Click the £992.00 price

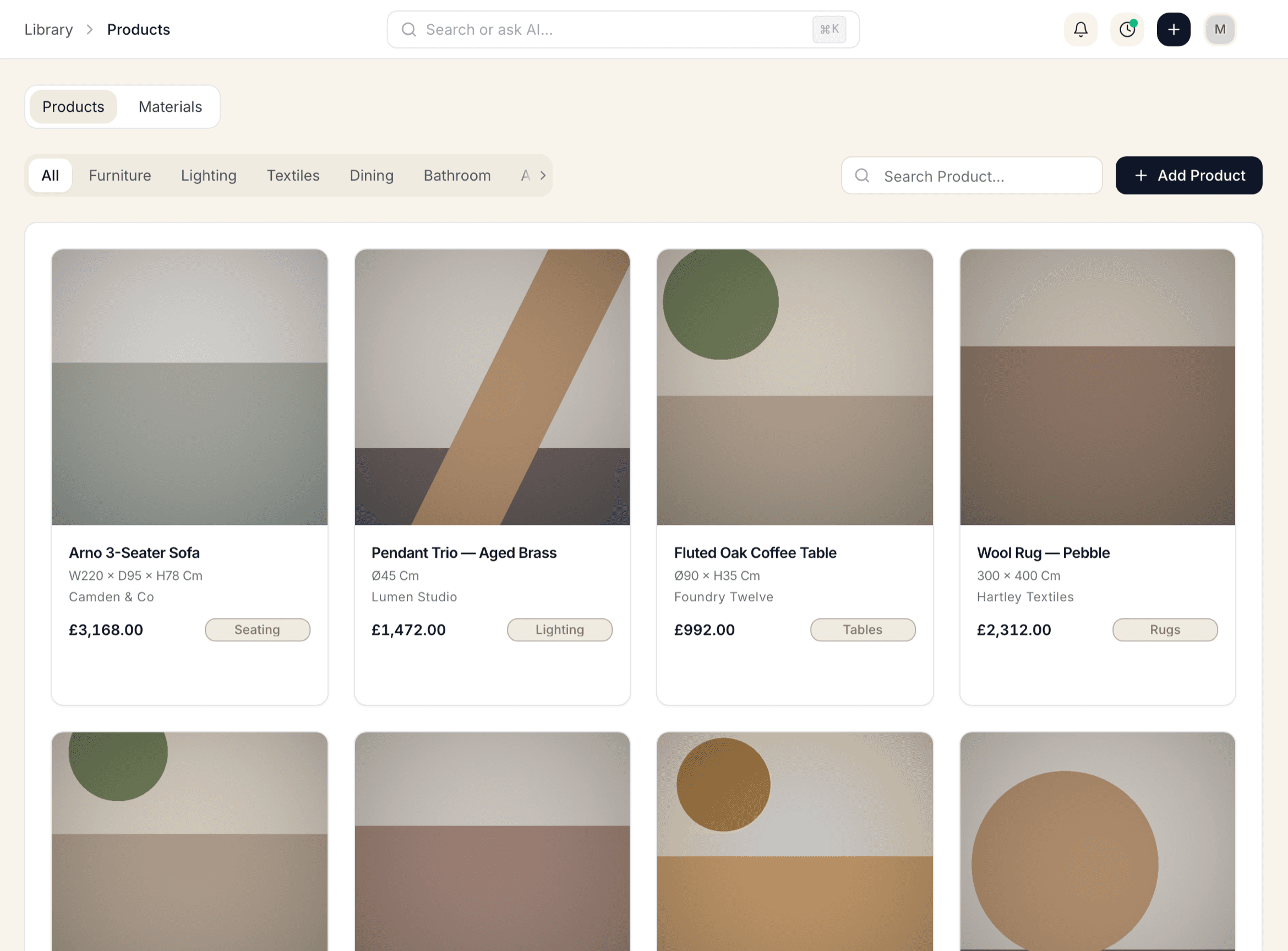[x=705, y=630]
